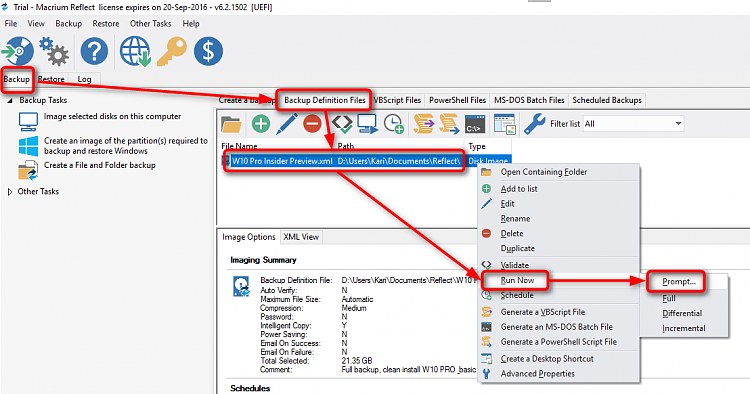
Task: Choose Generate an MS-DOS Batch File entry
Action: coord(559,327)
